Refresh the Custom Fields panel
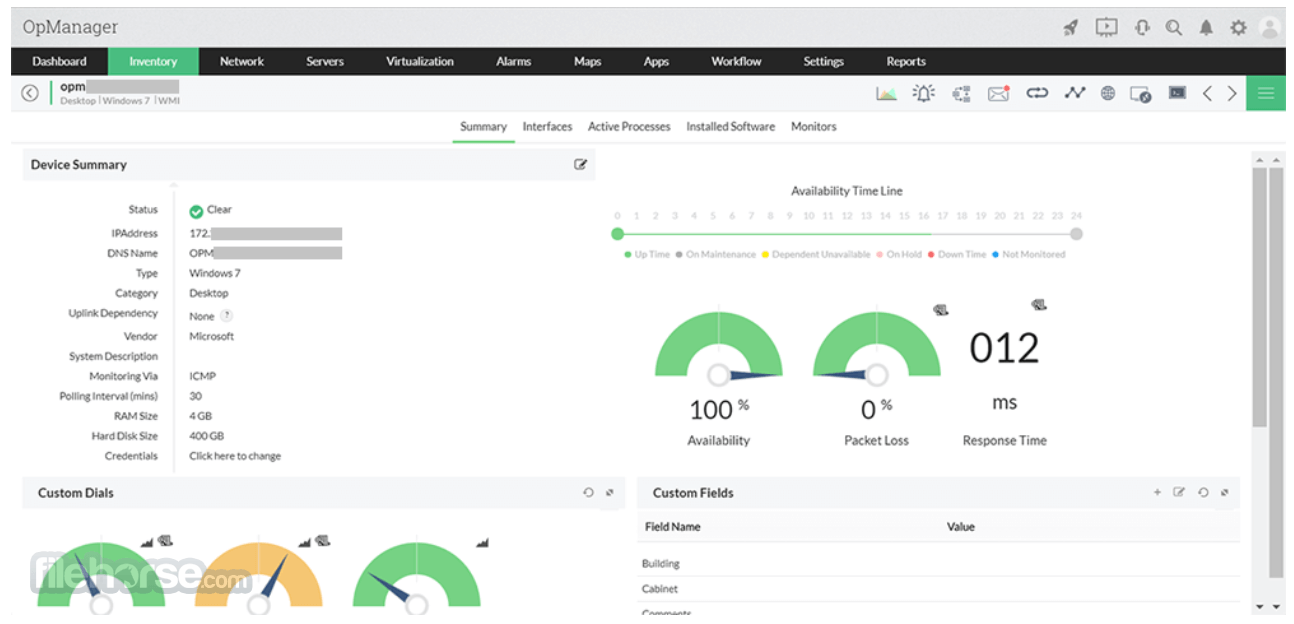Viewport: 1294px width, 624px height. coord(1203,492)
